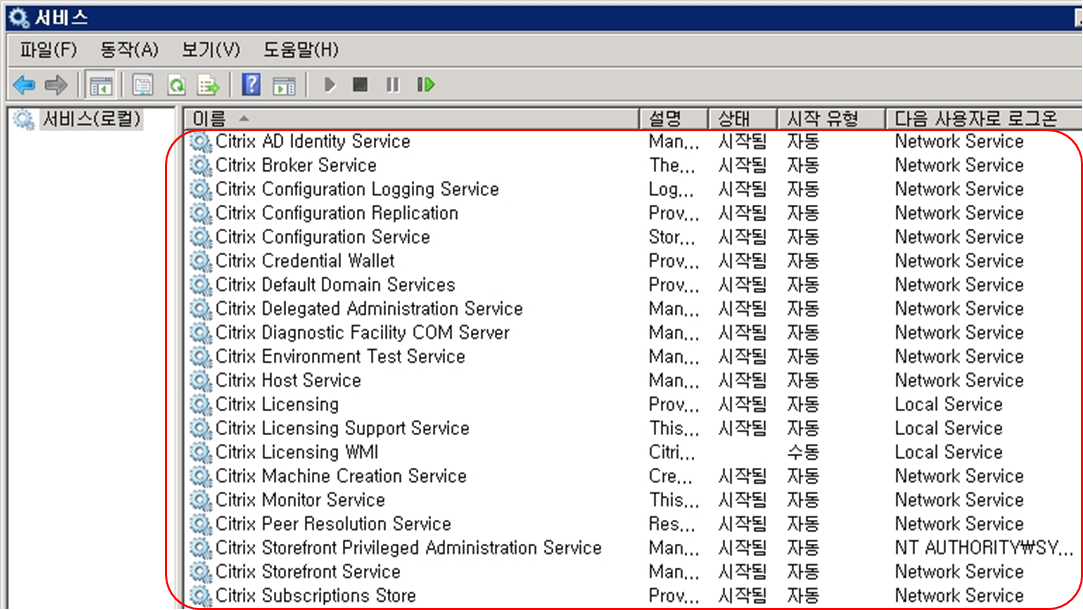This screenshot has width=1083, height=610.
Task: Click gear icon of Citrix Host Service
Action: tap(200, 381)
